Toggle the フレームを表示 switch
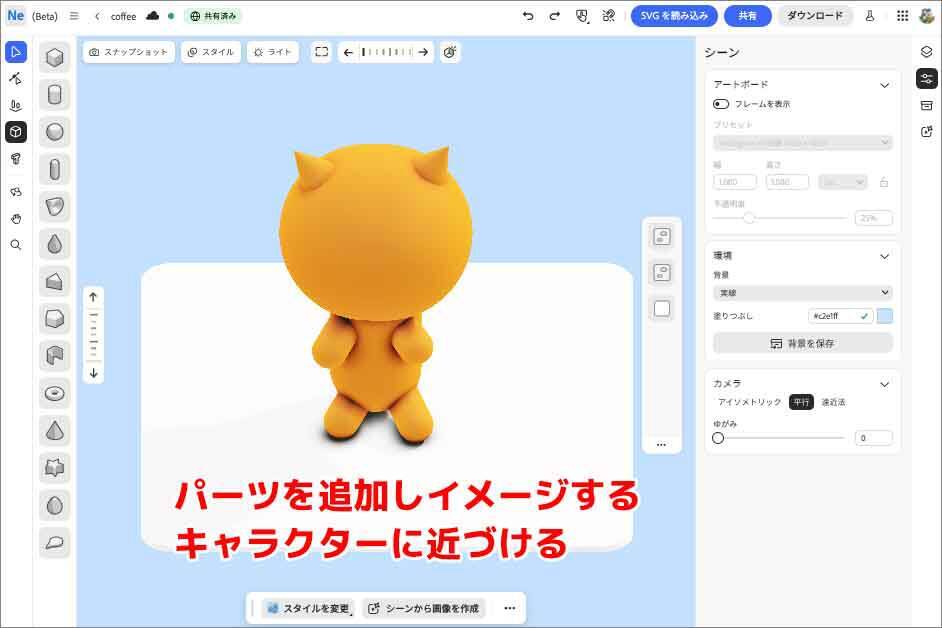The image size is (942, 628). [721, 104]
